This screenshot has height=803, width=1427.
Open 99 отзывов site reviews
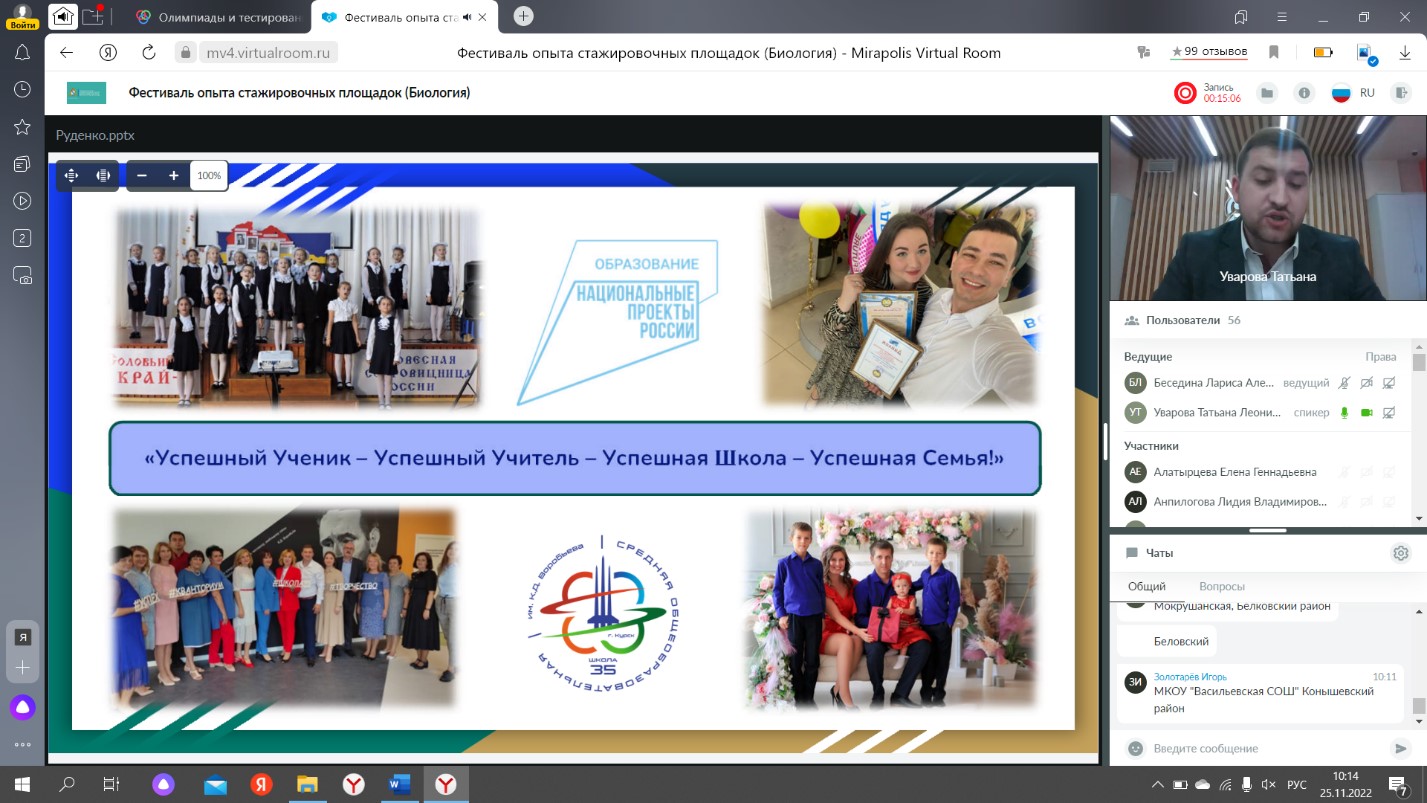pos(1209,52)
